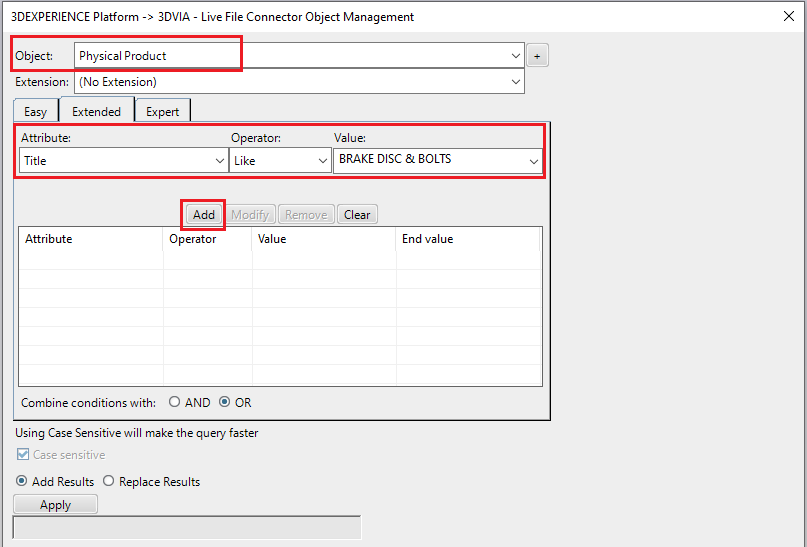Toggle the Case sensitive checkbox

click(23, 454)
